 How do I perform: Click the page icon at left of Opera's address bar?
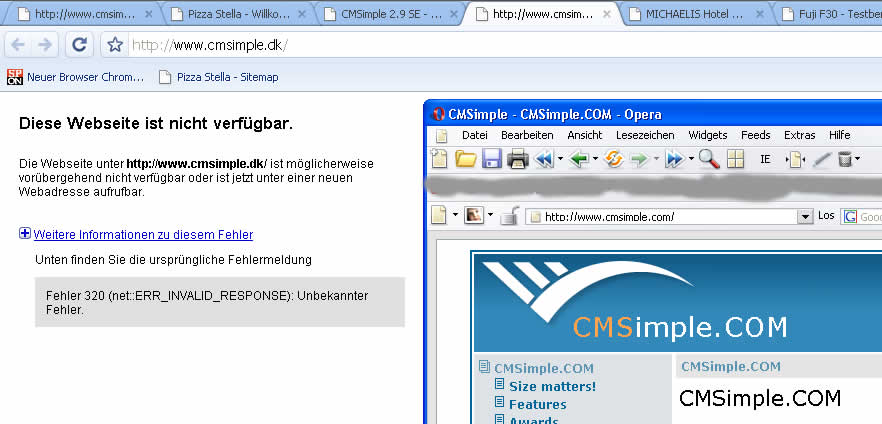439,215
